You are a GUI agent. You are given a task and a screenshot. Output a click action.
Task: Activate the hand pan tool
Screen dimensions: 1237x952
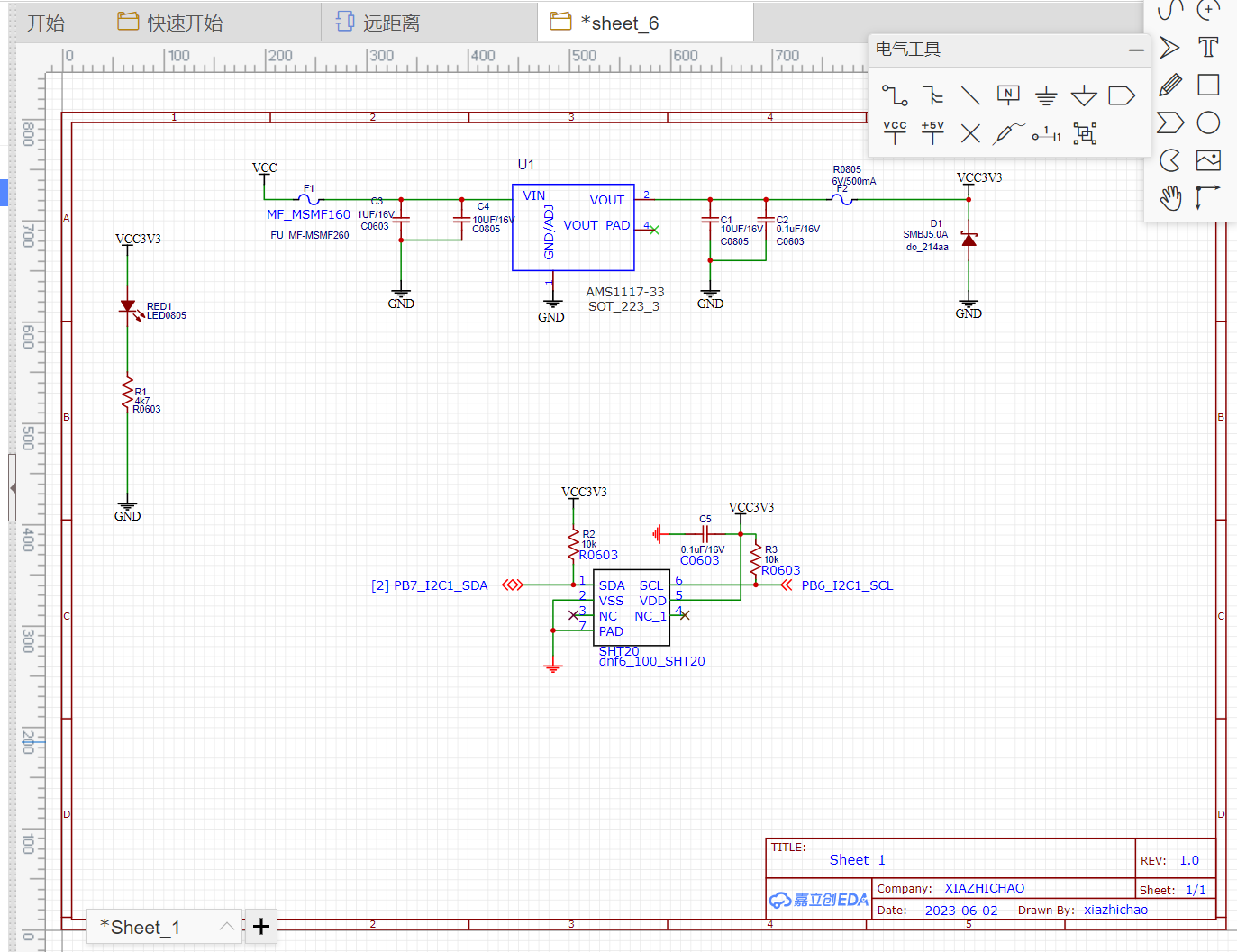coord(1170,198)
